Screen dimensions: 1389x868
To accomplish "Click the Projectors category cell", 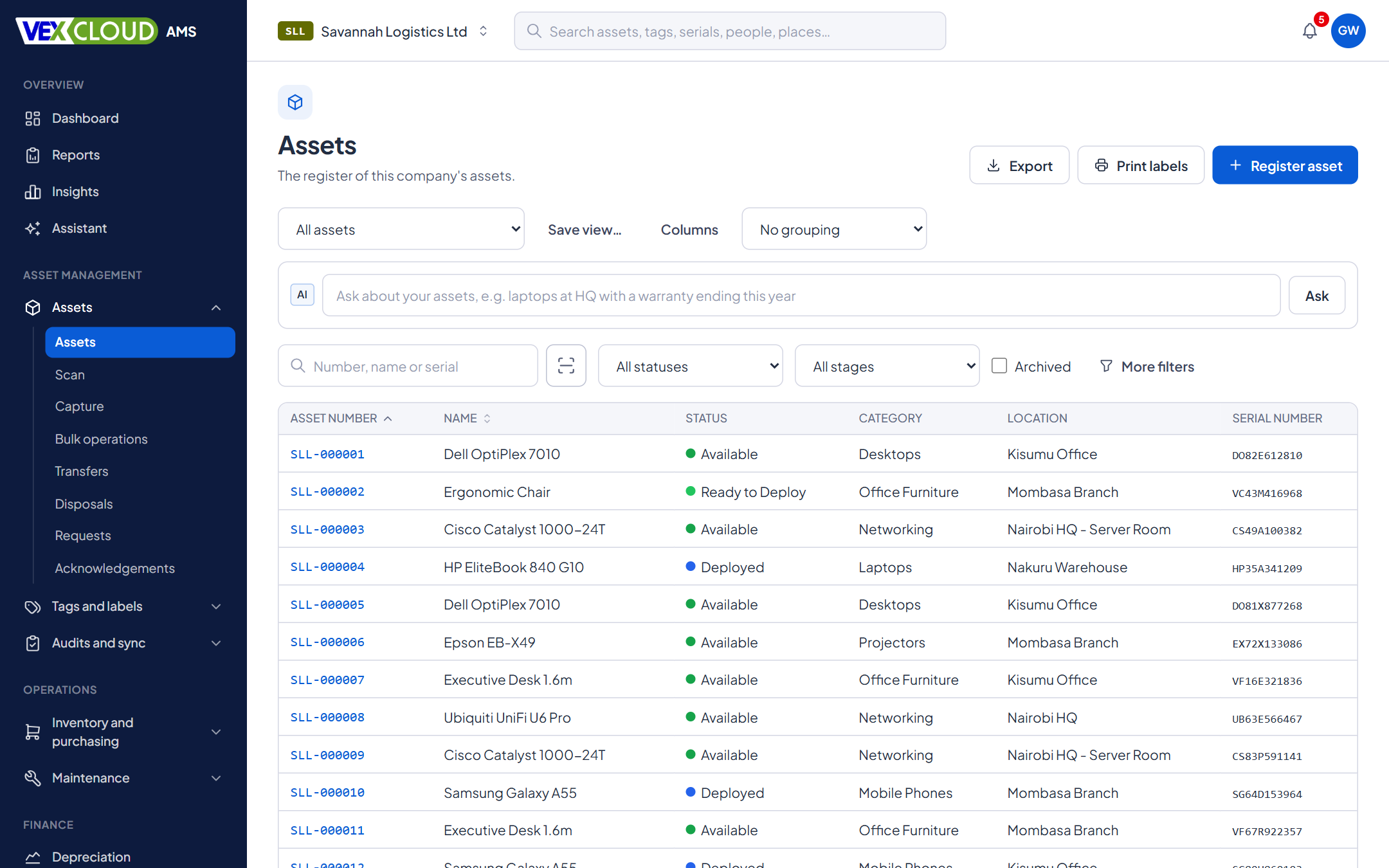I will click(x=892, y=642).
